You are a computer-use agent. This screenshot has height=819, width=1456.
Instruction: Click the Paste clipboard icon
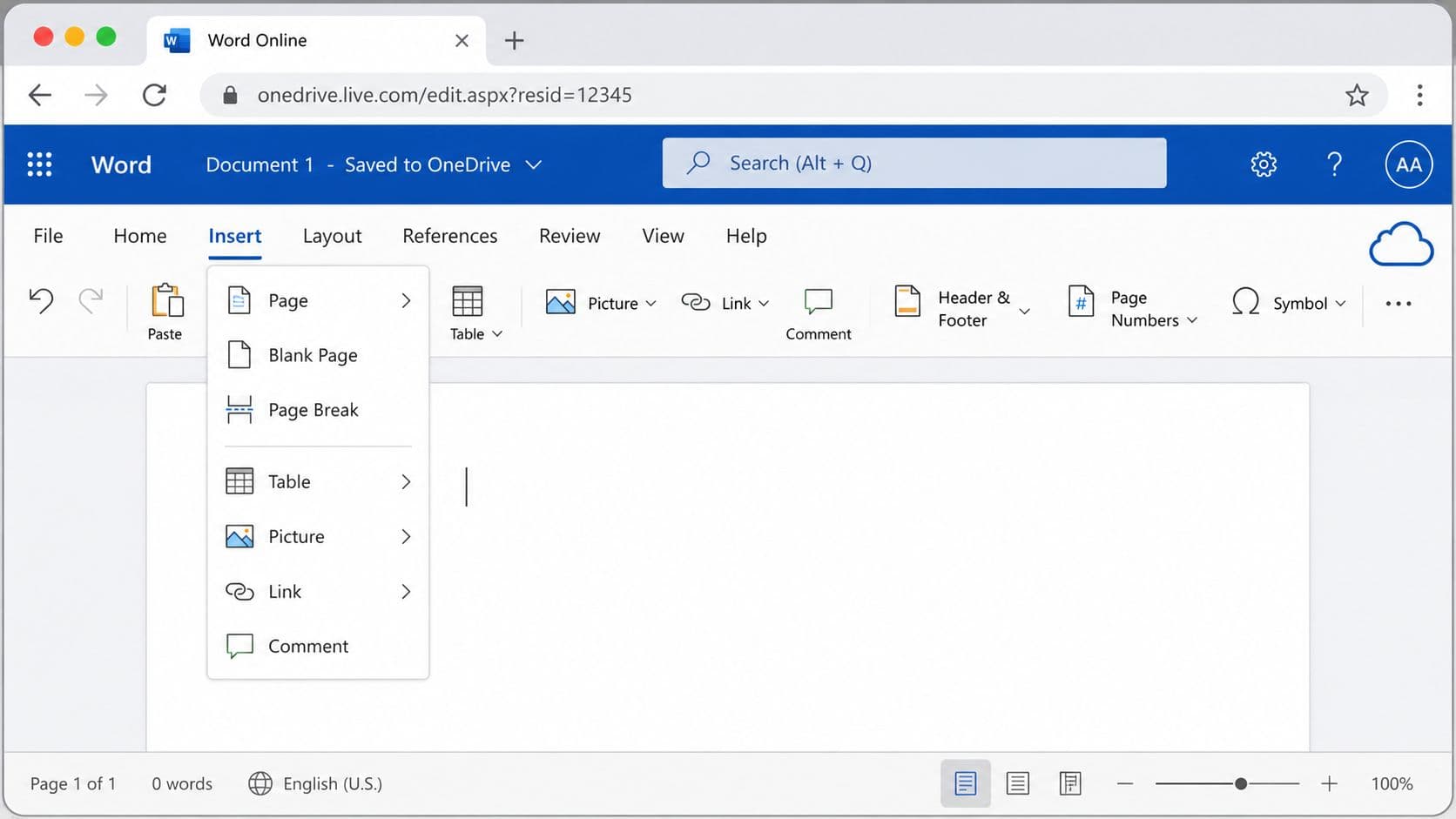click(166, 301)
